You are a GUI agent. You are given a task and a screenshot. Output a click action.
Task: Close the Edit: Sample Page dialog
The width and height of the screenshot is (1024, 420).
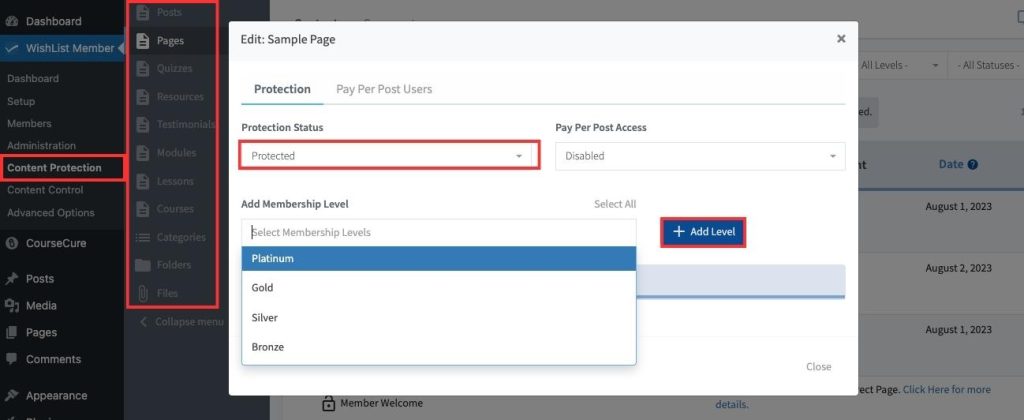tap(841, 39)
